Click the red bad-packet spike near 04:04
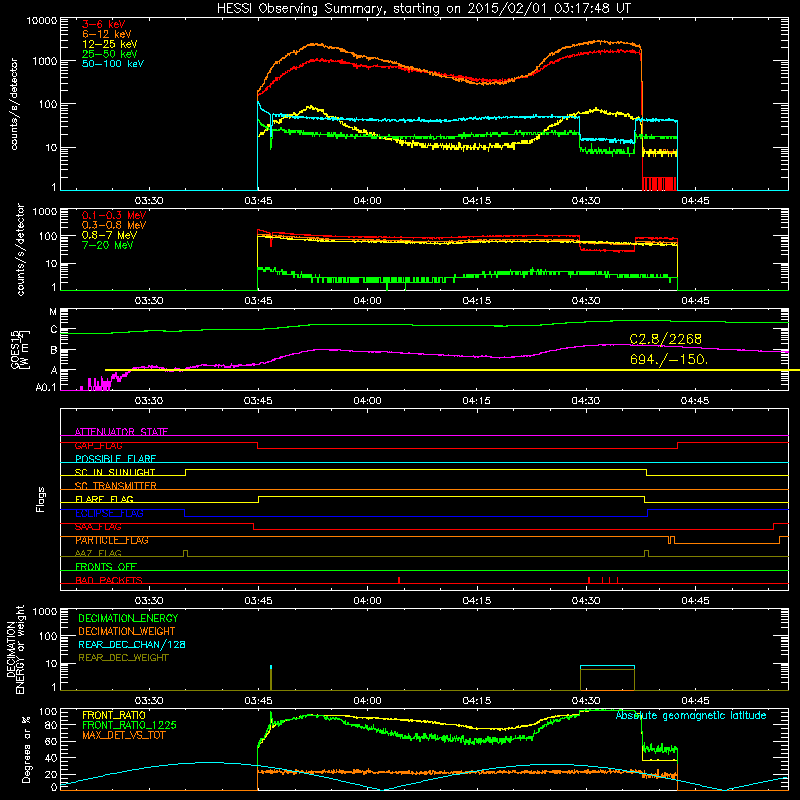Viewport: 800px width, 800px height. click(399, 580)
